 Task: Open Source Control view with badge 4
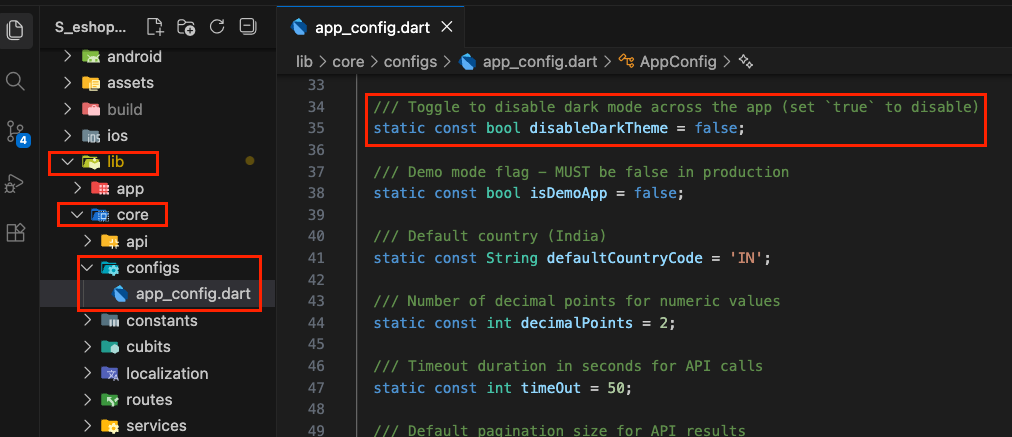tap(16, 132)
